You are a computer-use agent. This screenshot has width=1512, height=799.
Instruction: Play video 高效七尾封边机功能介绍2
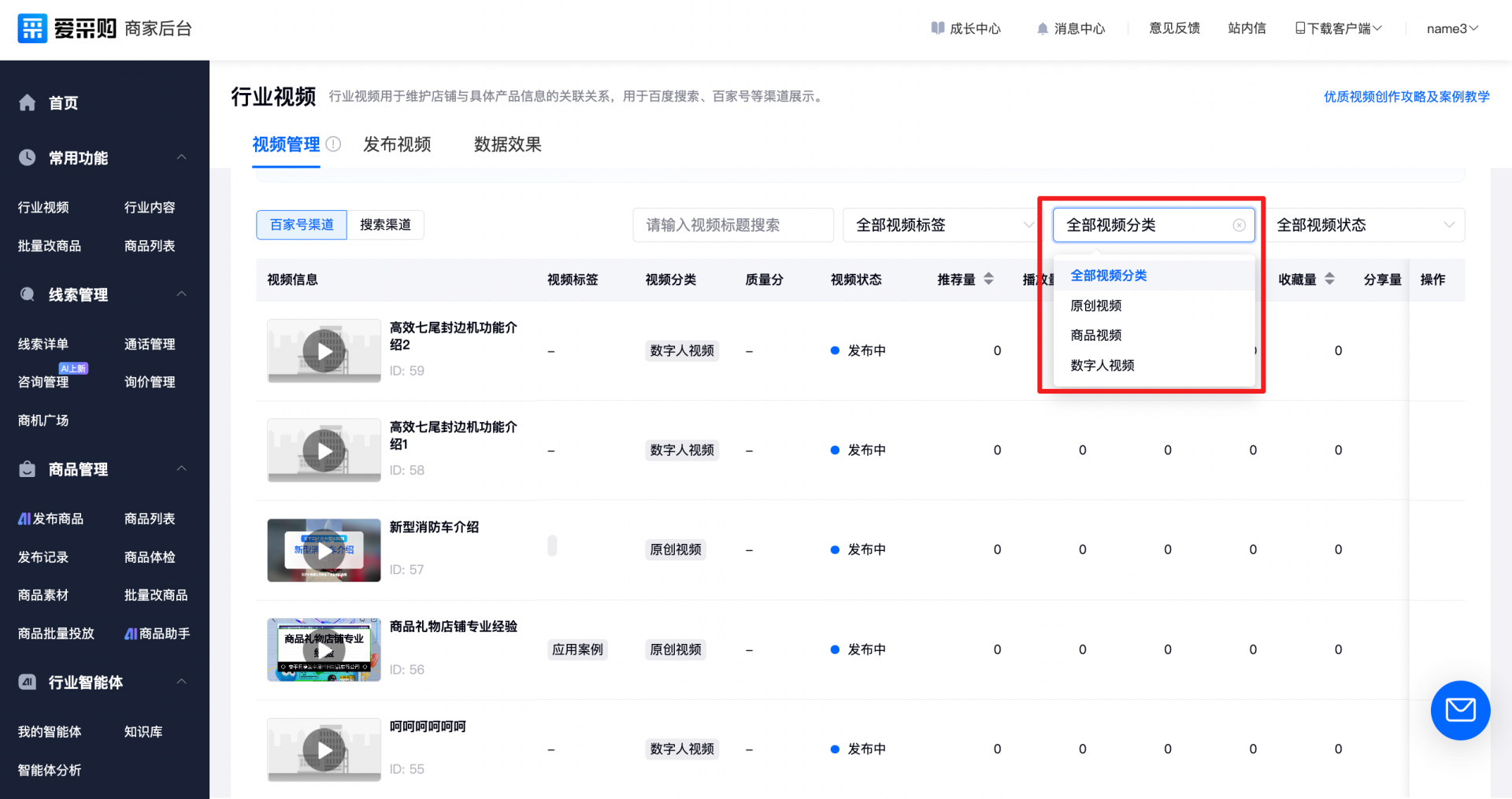(324, 351)
